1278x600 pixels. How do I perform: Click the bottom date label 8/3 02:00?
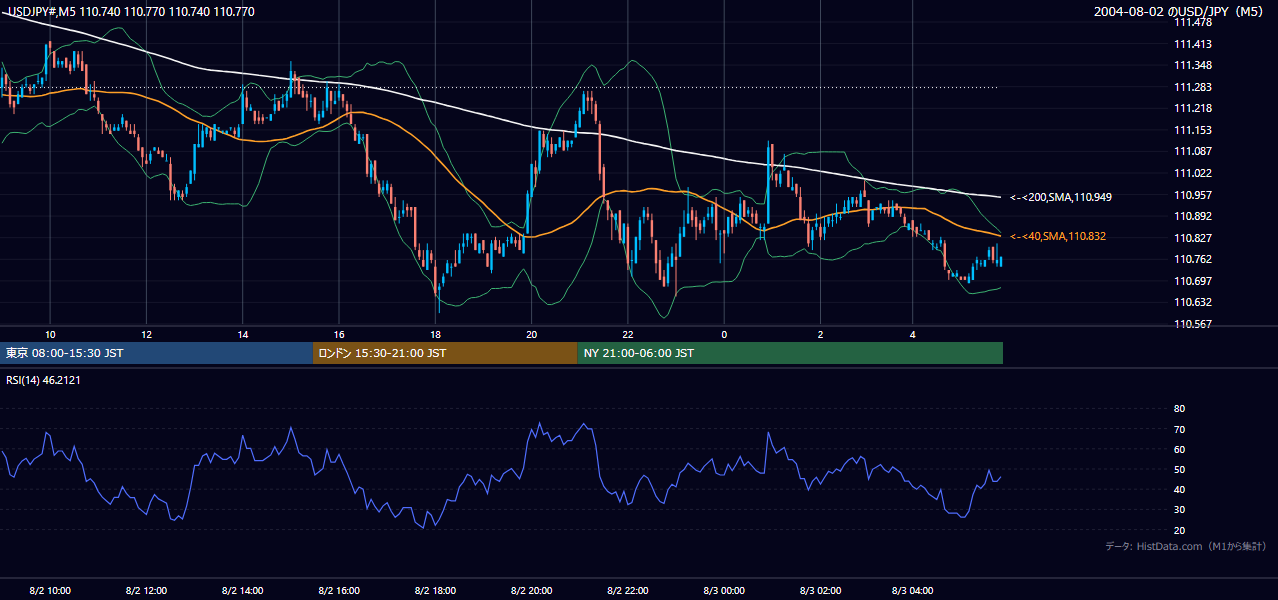[820, 591]
